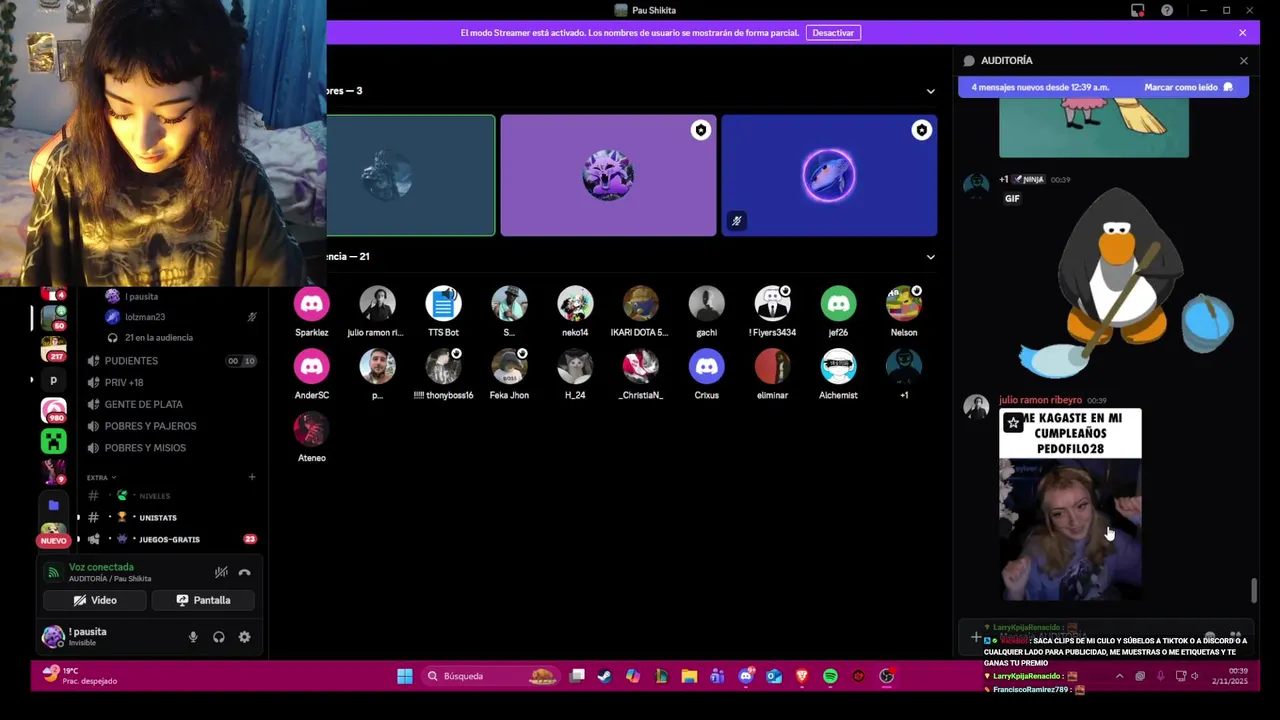
Task: Select audience member Ateneo
Action: coord(311,437)
